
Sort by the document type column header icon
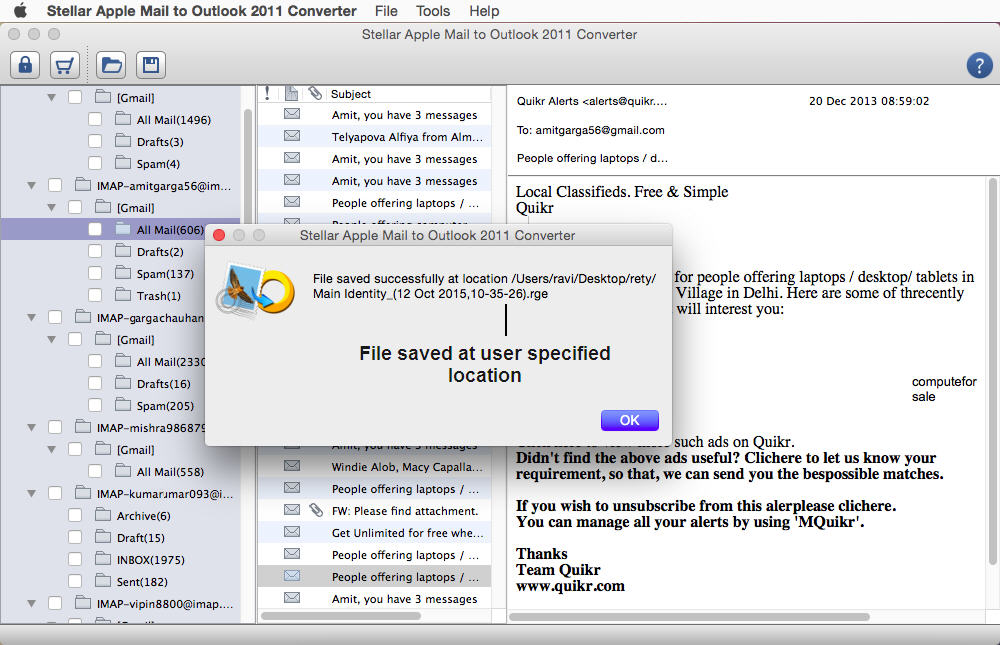click(x=291, y=94)
